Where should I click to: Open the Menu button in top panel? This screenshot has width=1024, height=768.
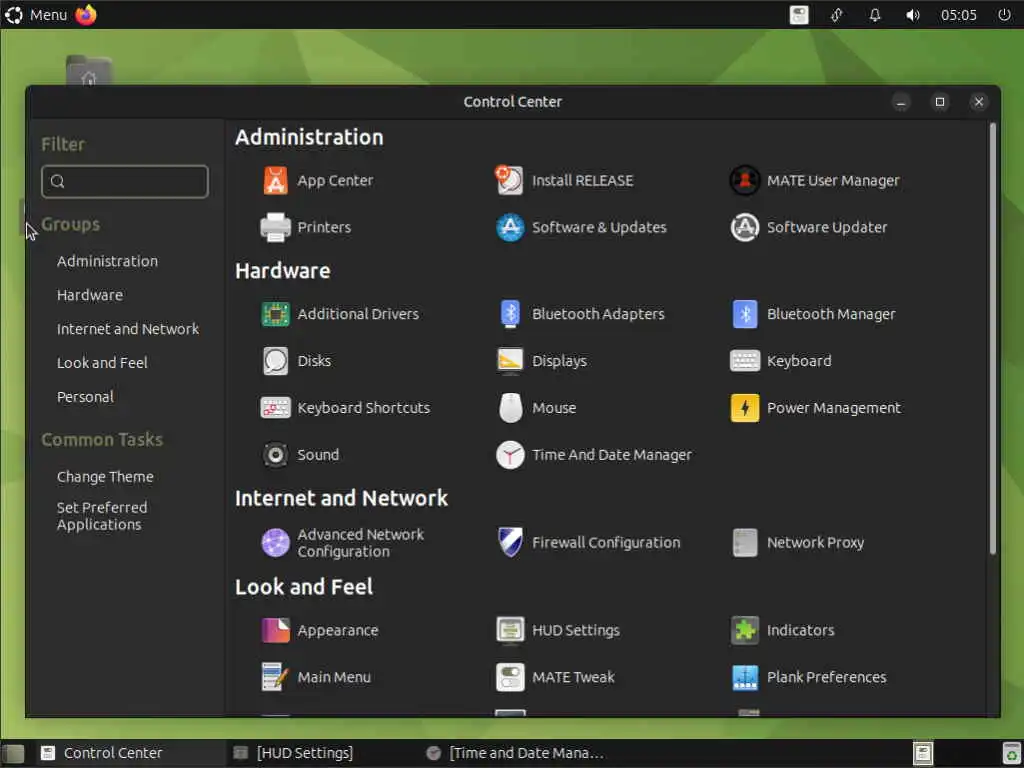(36, 14)
